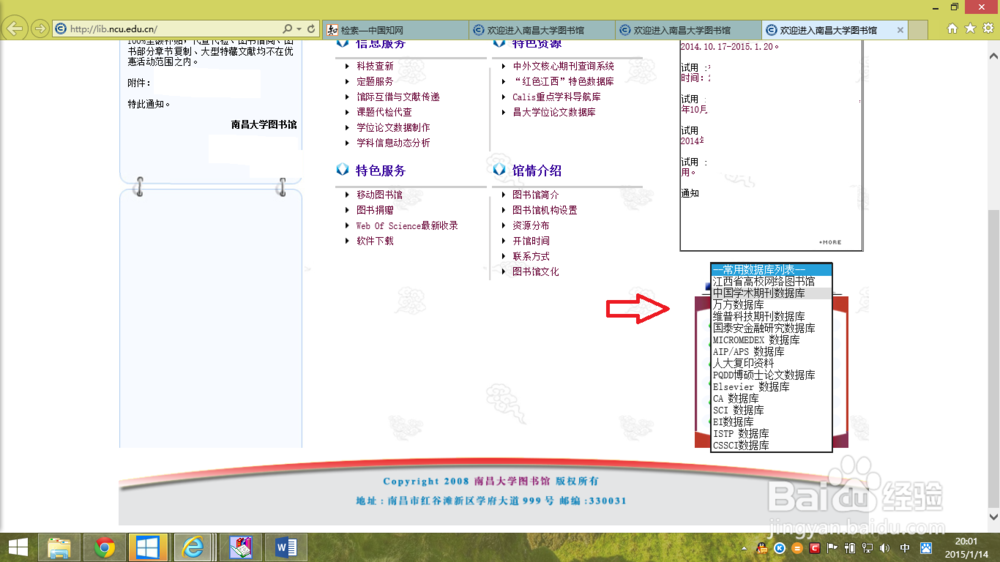Open the 图书捐赠 link
This screenshot has height=562, width=1000.
coord(375,211)
